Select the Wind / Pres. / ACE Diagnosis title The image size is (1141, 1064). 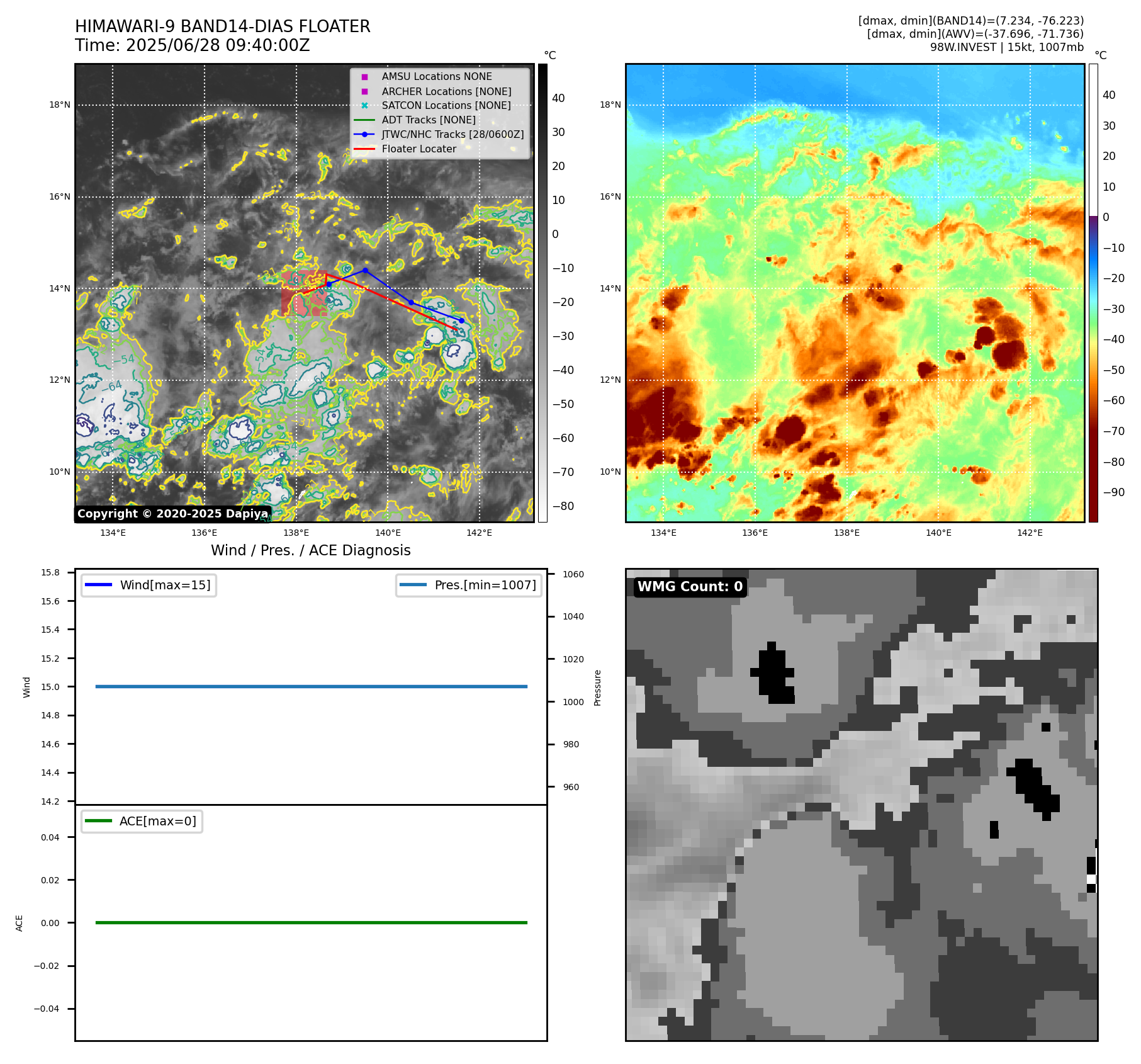tap(311, 550)
